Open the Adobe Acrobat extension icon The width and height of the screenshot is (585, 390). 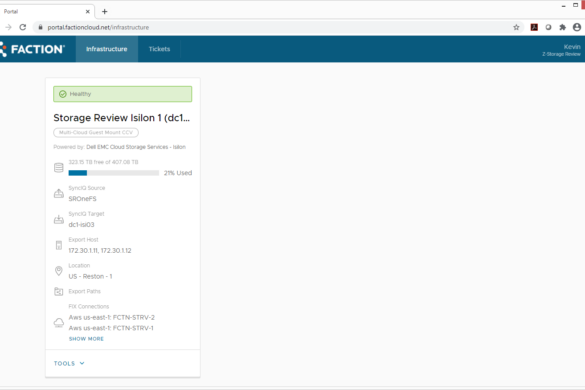(x=534, y=27)
